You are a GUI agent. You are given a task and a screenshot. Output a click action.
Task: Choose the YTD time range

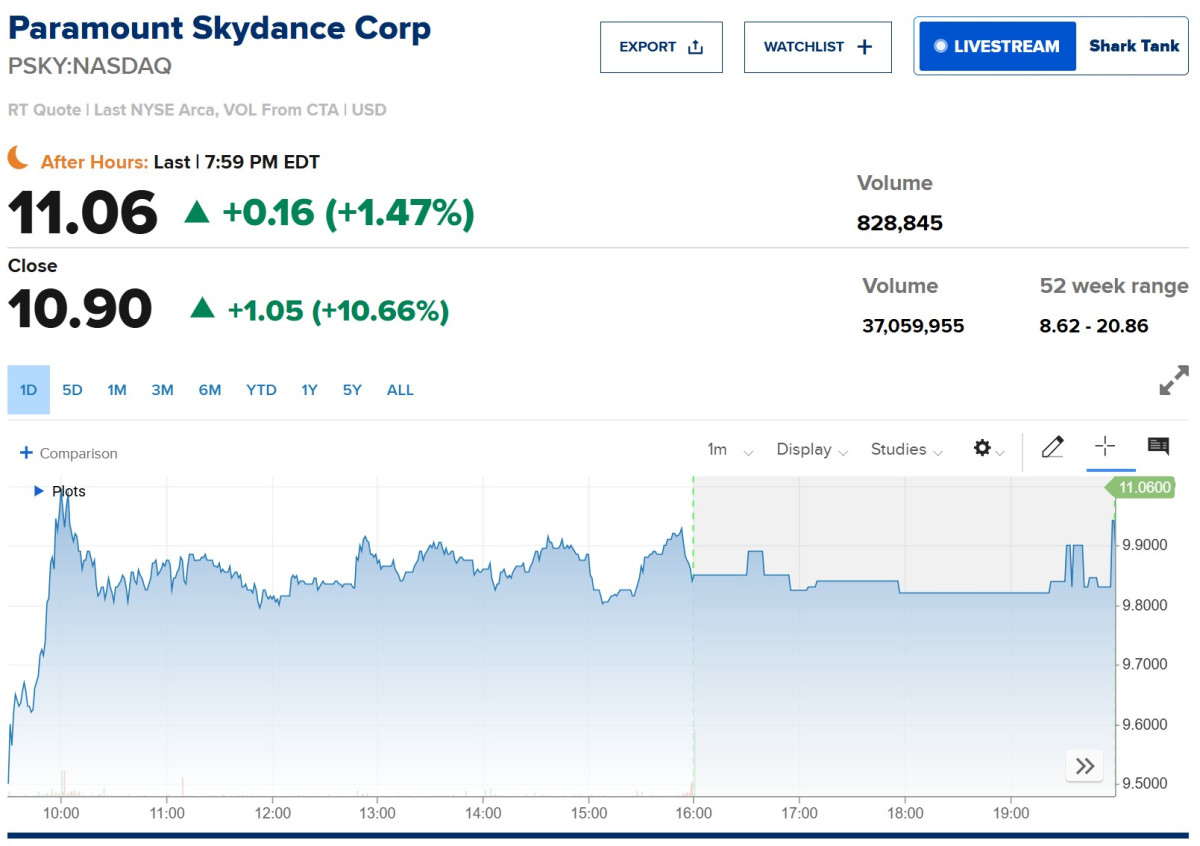[261, 390]
